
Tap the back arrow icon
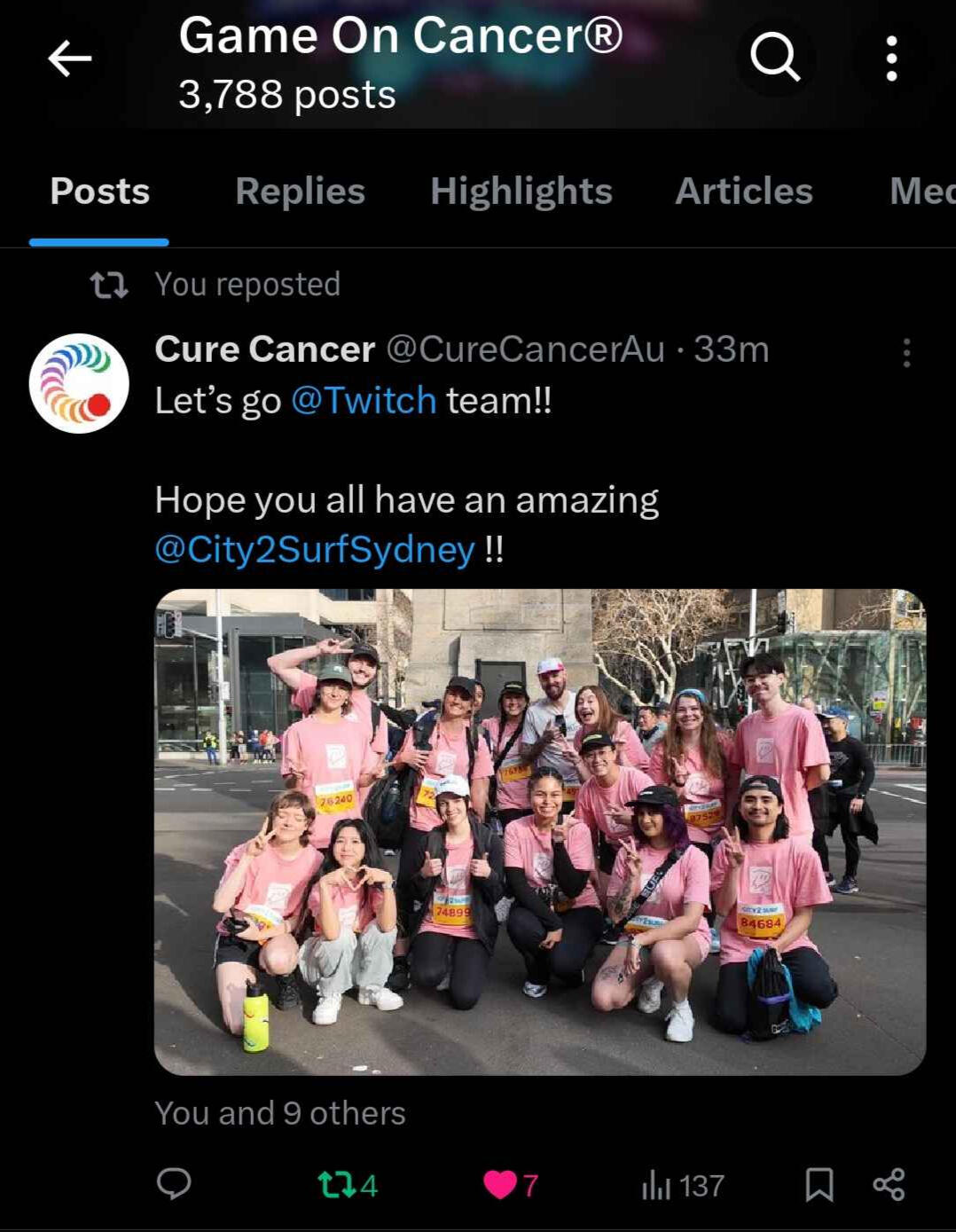click(69, 59)
